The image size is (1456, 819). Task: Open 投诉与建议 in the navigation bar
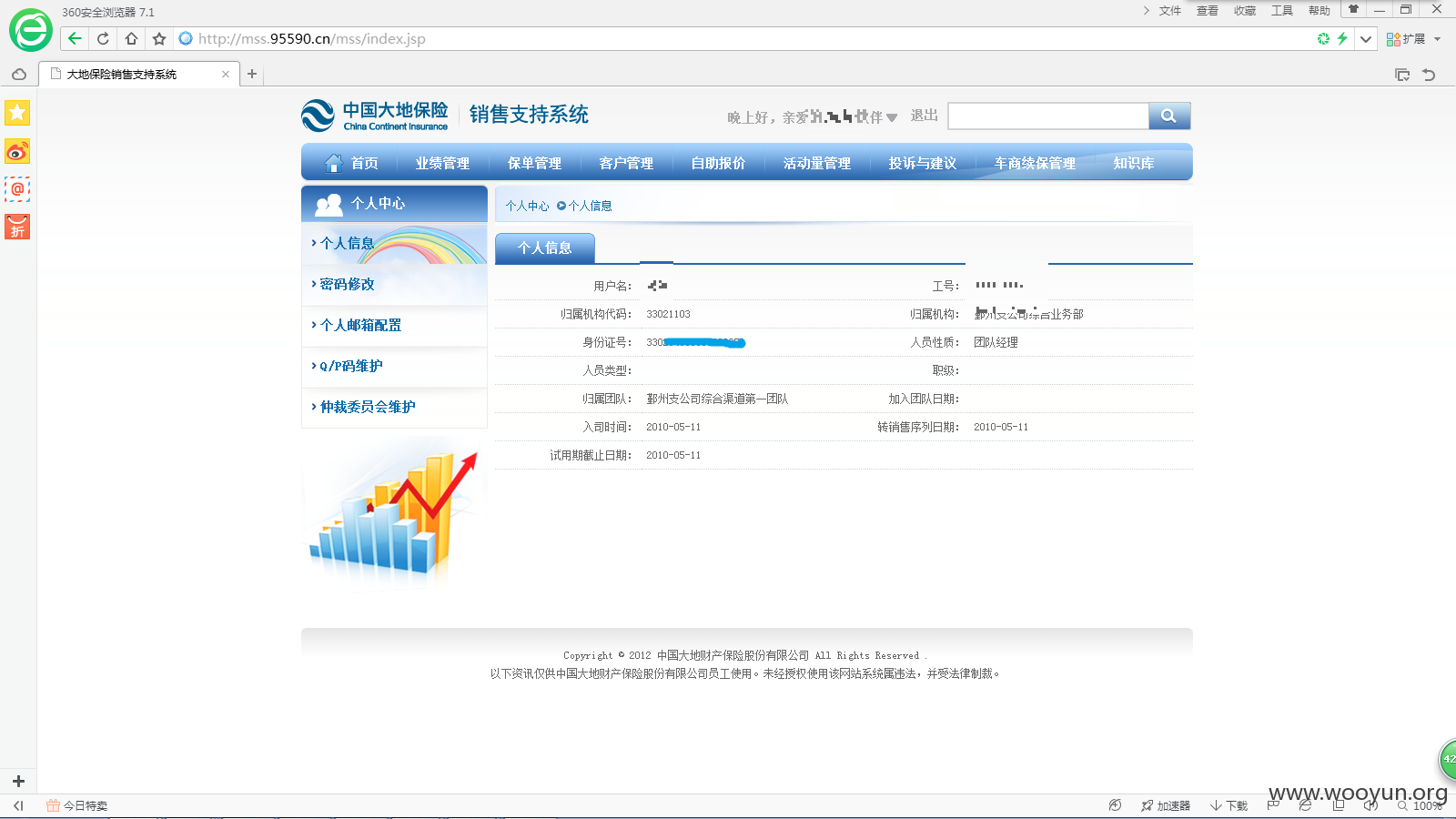[923, 163]
